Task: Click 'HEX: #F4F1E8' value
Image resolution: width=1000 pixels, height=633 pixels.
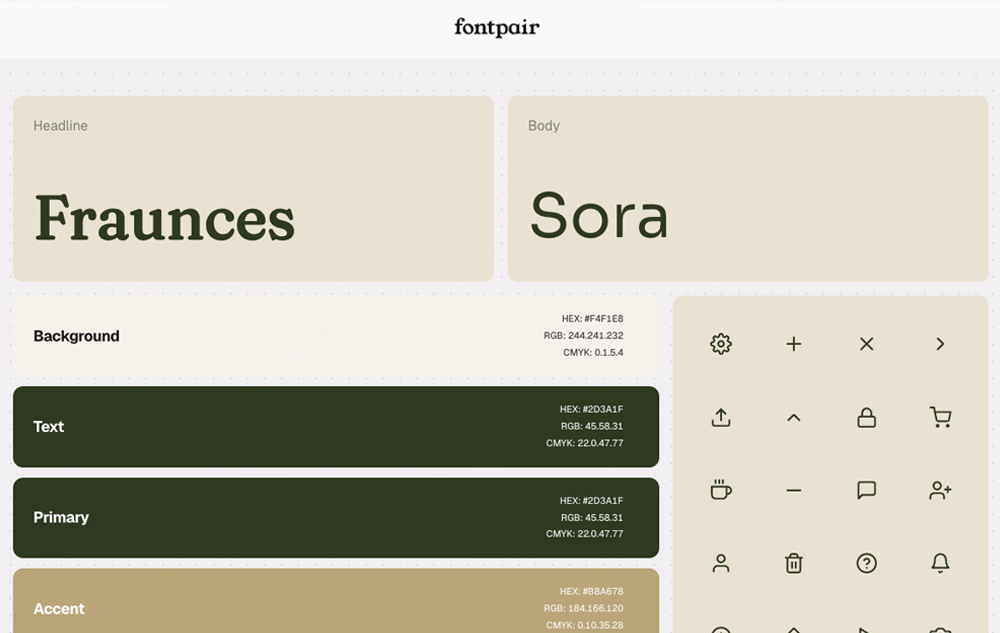Action: coord(592,319)
